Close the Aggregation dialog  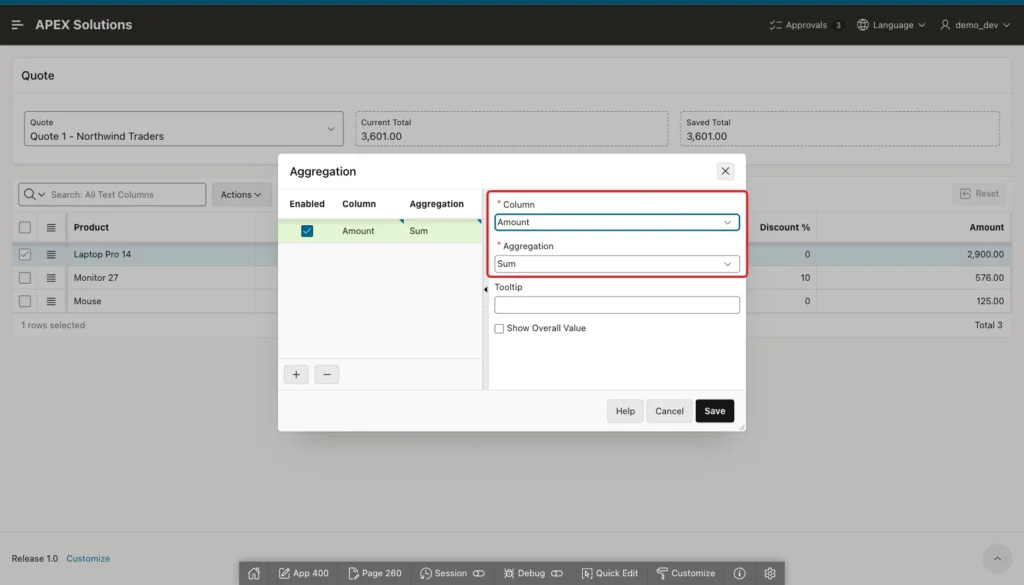coord(725,171)
